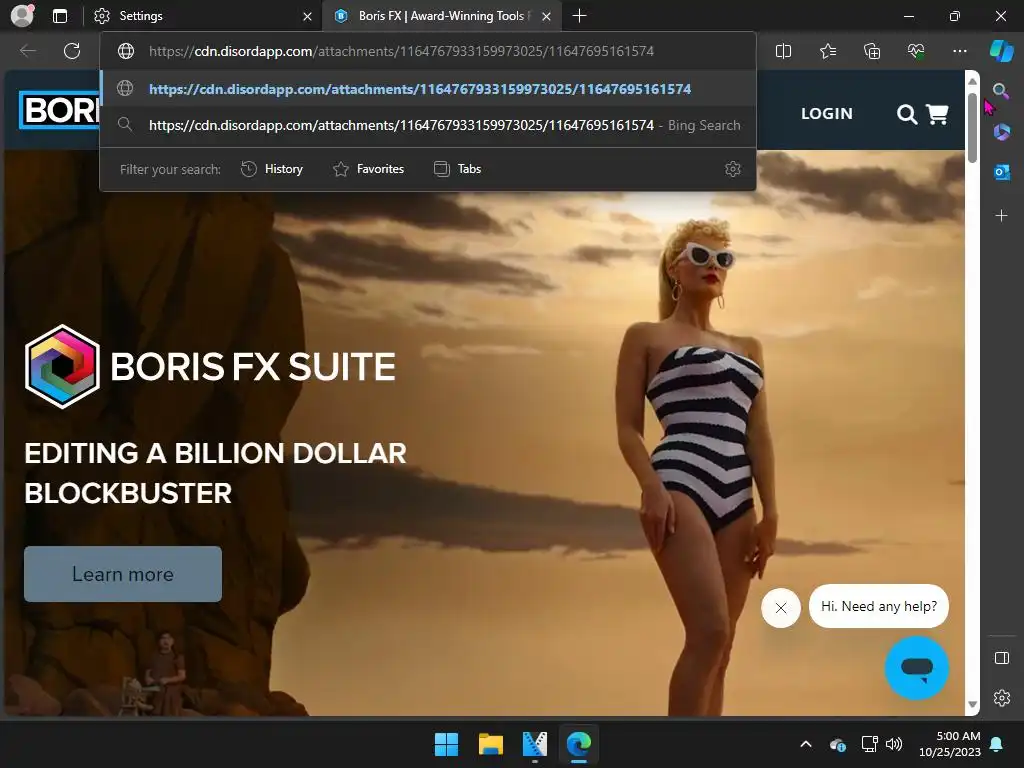
Task: Add a sidebar app with plus
Action: [x=1001, y=216]
